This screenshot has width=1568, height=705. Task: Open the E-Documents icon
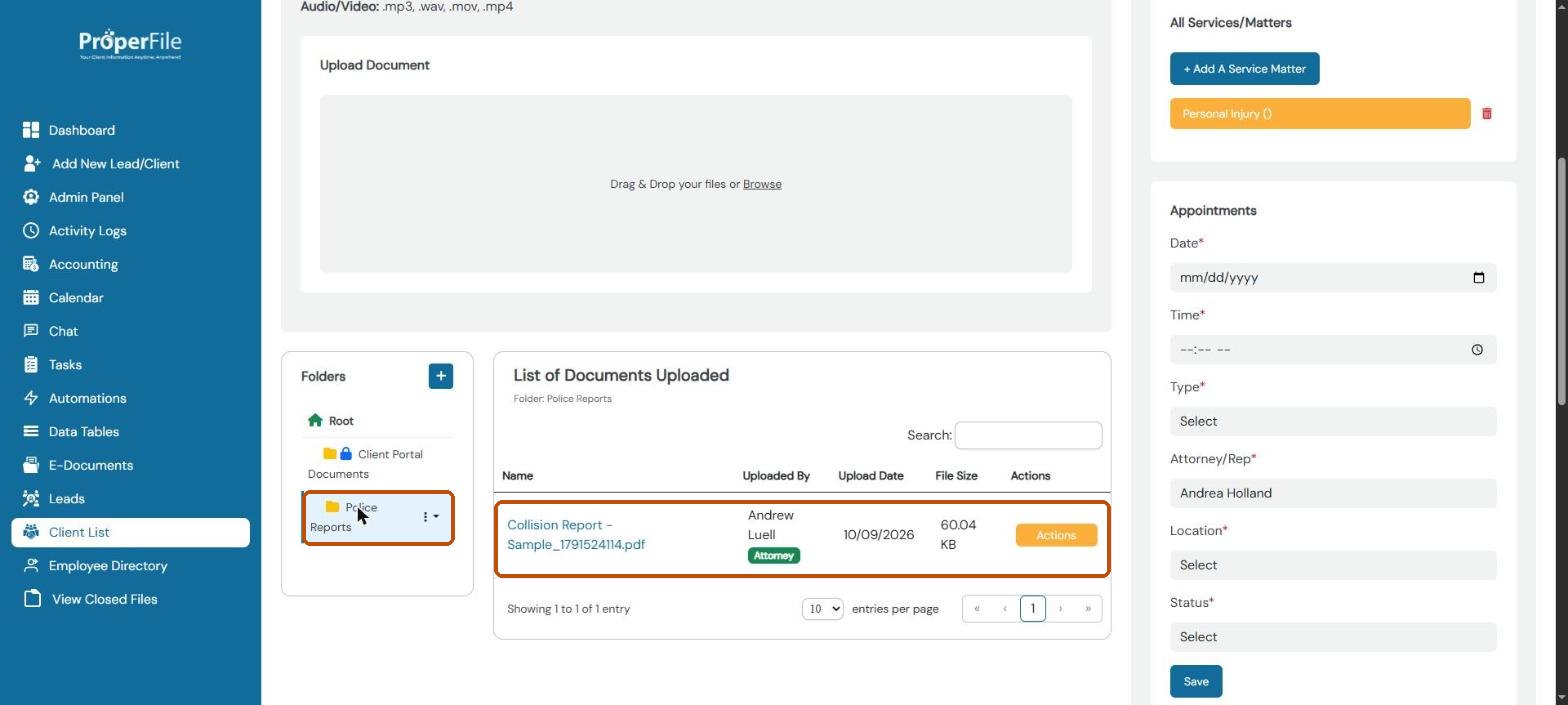tap(31, 465)
